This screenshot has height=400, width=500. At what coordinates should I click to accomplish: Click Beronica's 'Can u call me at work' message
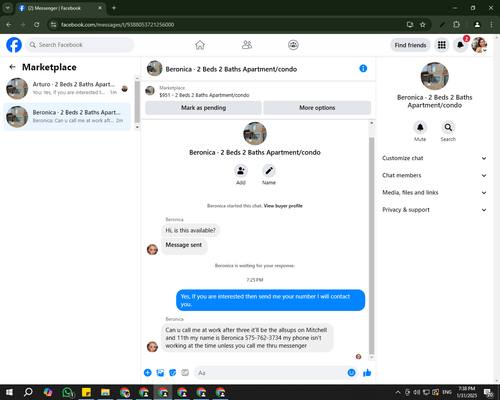coord(247,338)
